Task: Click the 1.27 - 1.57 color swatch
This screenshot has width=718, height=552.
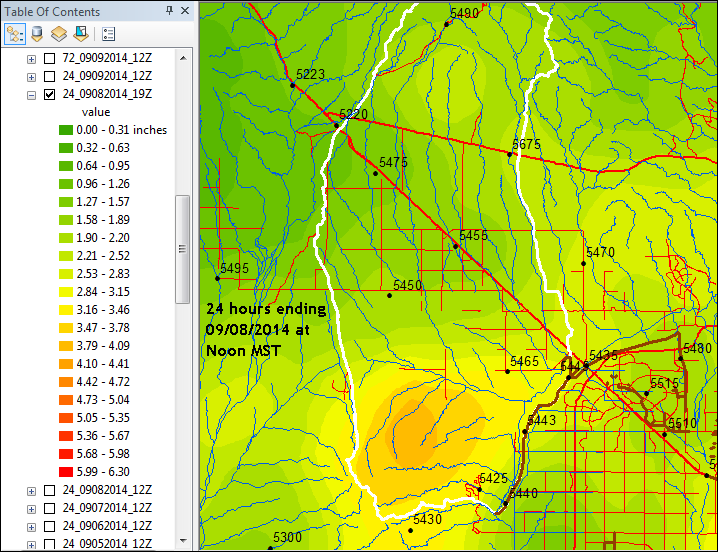Action: tap(66, 202)
